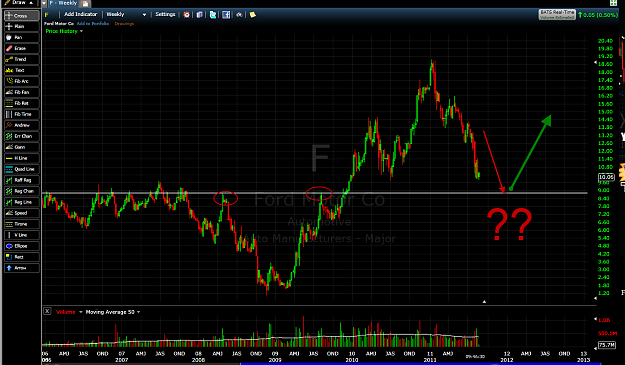Click Add to Portfolio link
The width and height of the screenshot is (625, 365).
click(93, 24)
